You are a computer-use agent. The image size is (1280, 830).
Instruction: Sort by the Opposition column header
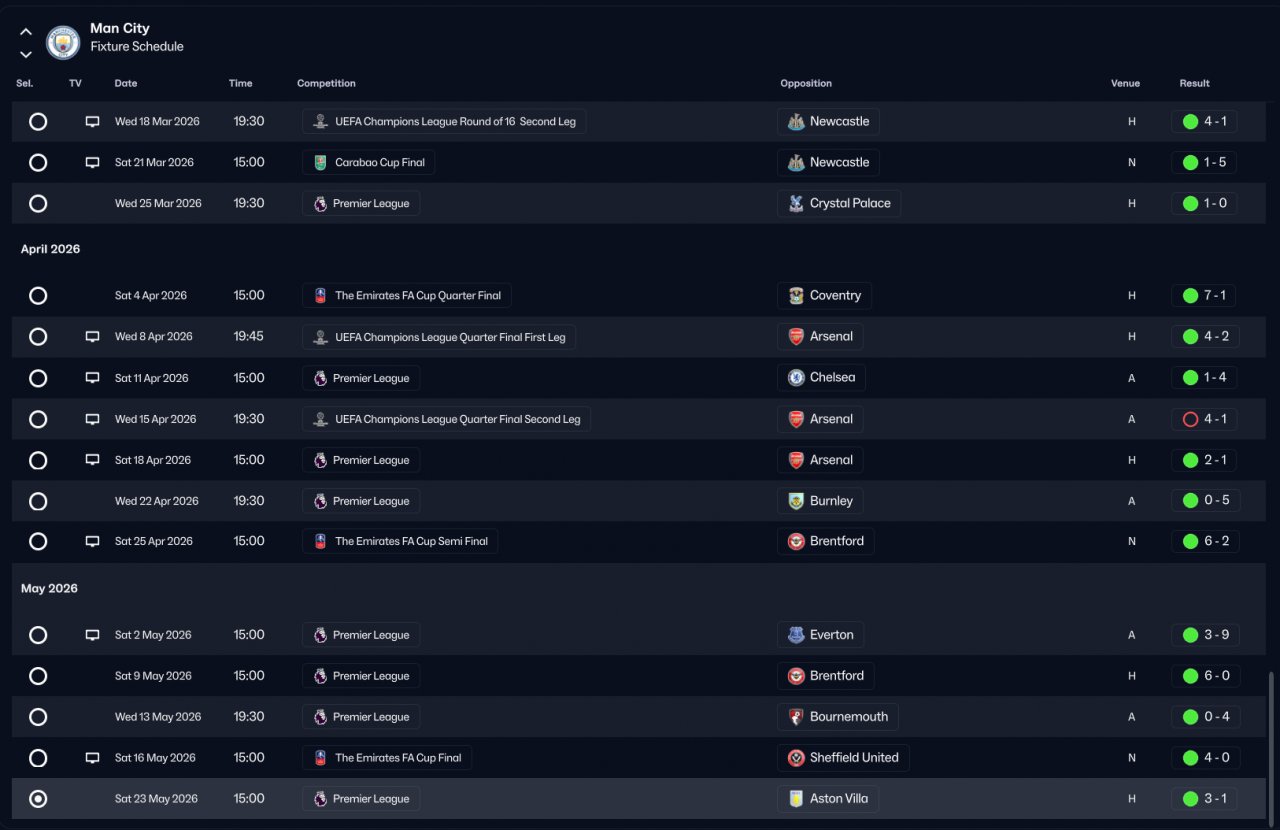pyautogui.click(x=806, y=83)
